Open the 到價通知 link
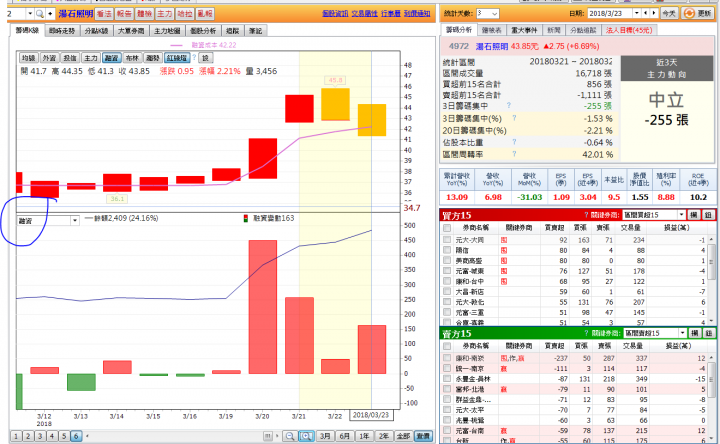Screen dimensions: 720x444 417,14
